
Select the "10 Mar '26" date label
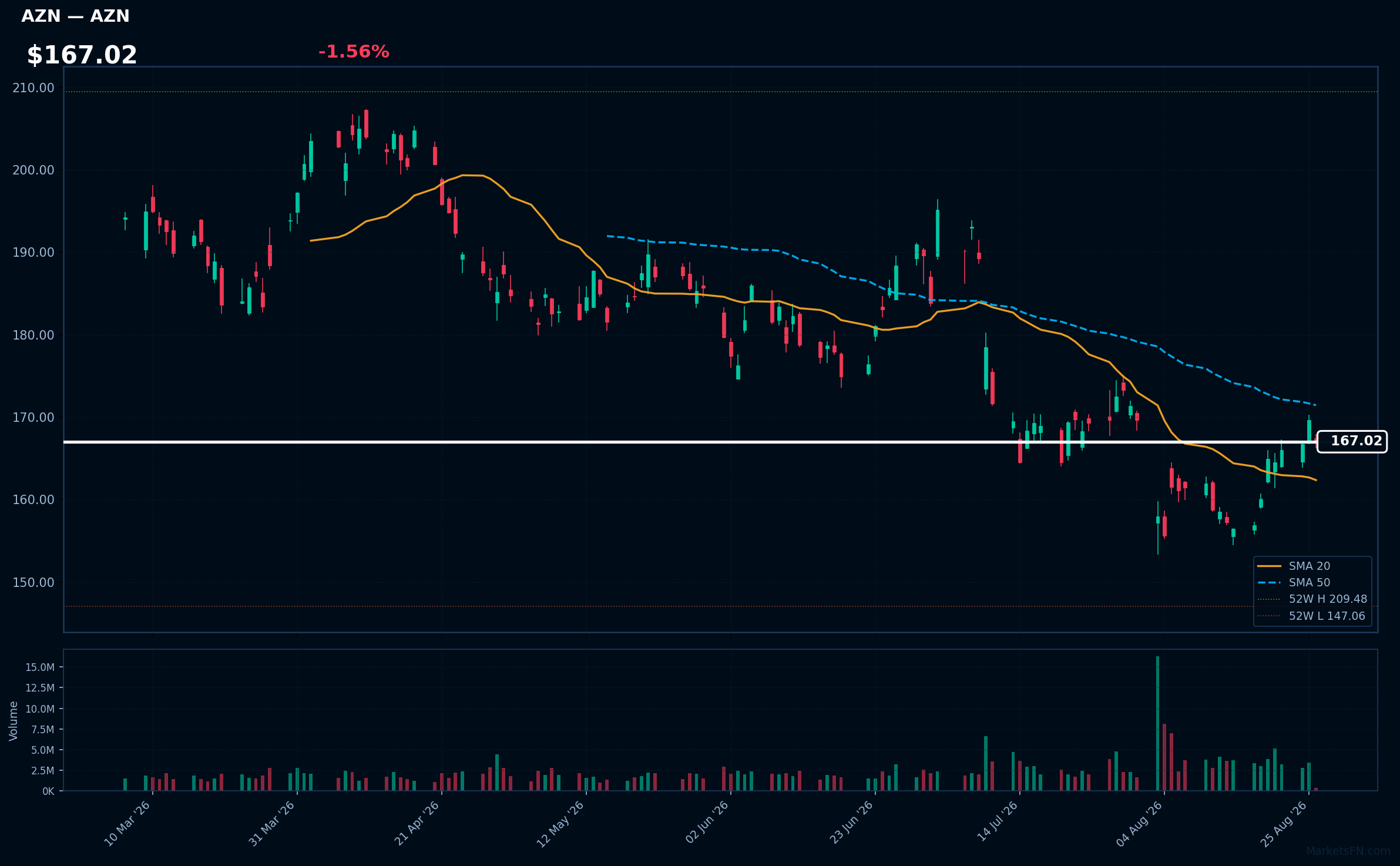click(127, 824)
